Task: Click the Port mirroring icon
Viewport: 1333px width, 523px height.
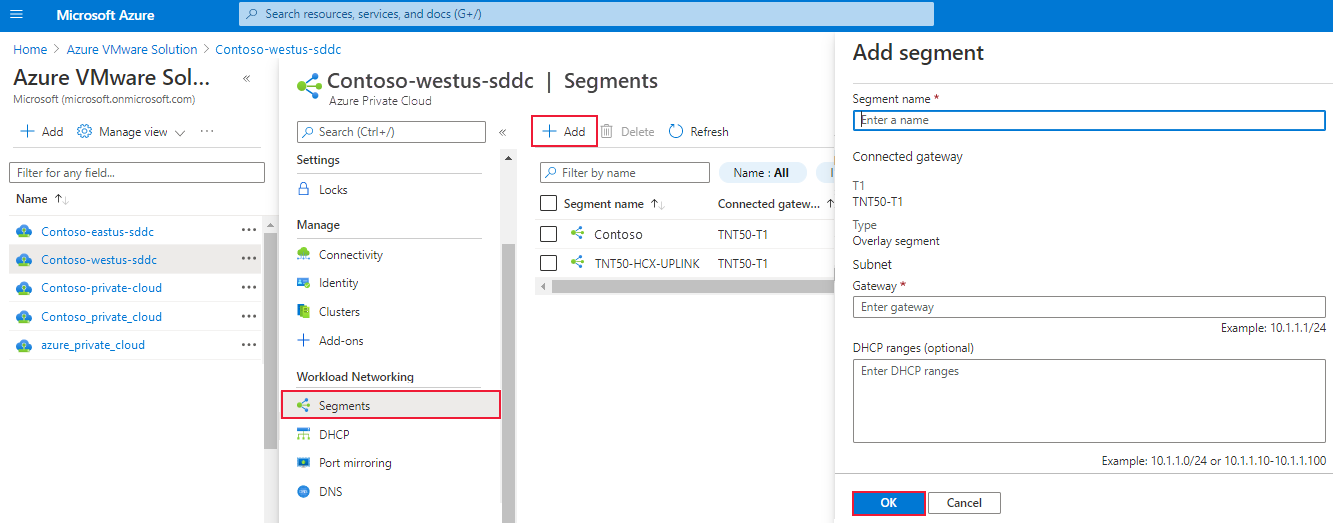Action: pyautogui.click(x=304, y=463)
